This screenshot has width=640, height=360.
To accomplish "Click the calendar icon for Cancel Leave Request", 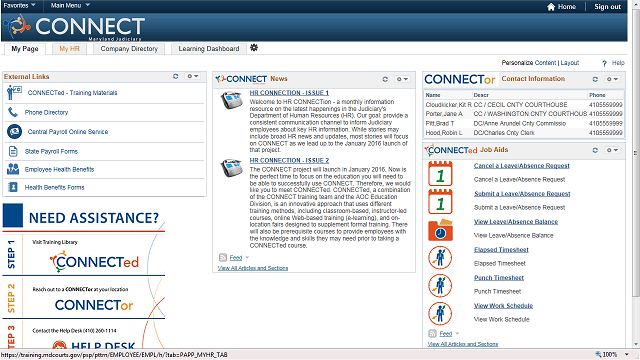I will 440,173.
